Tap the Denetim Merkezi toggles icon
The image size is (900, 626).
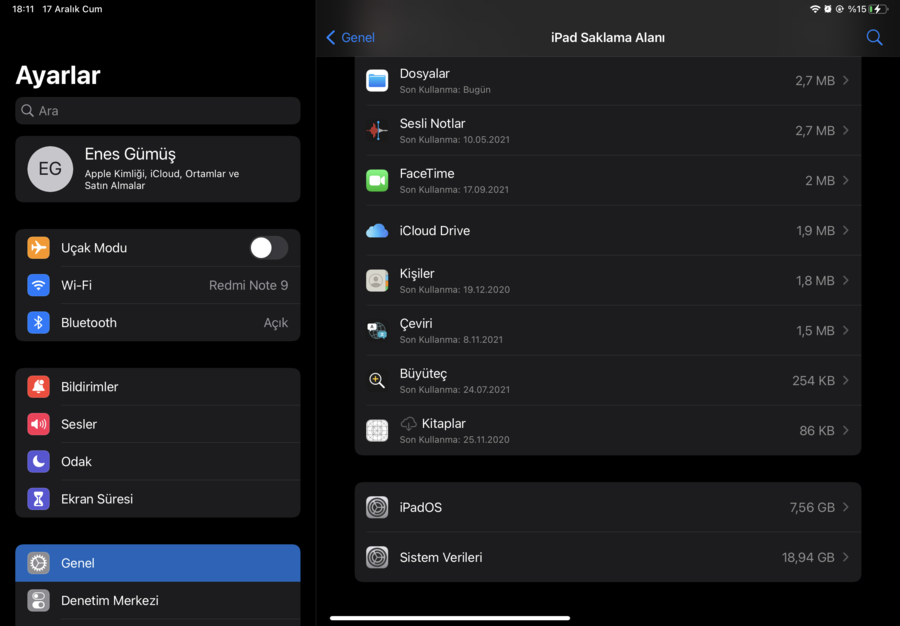pyautogui.click(x=38, y=600)
